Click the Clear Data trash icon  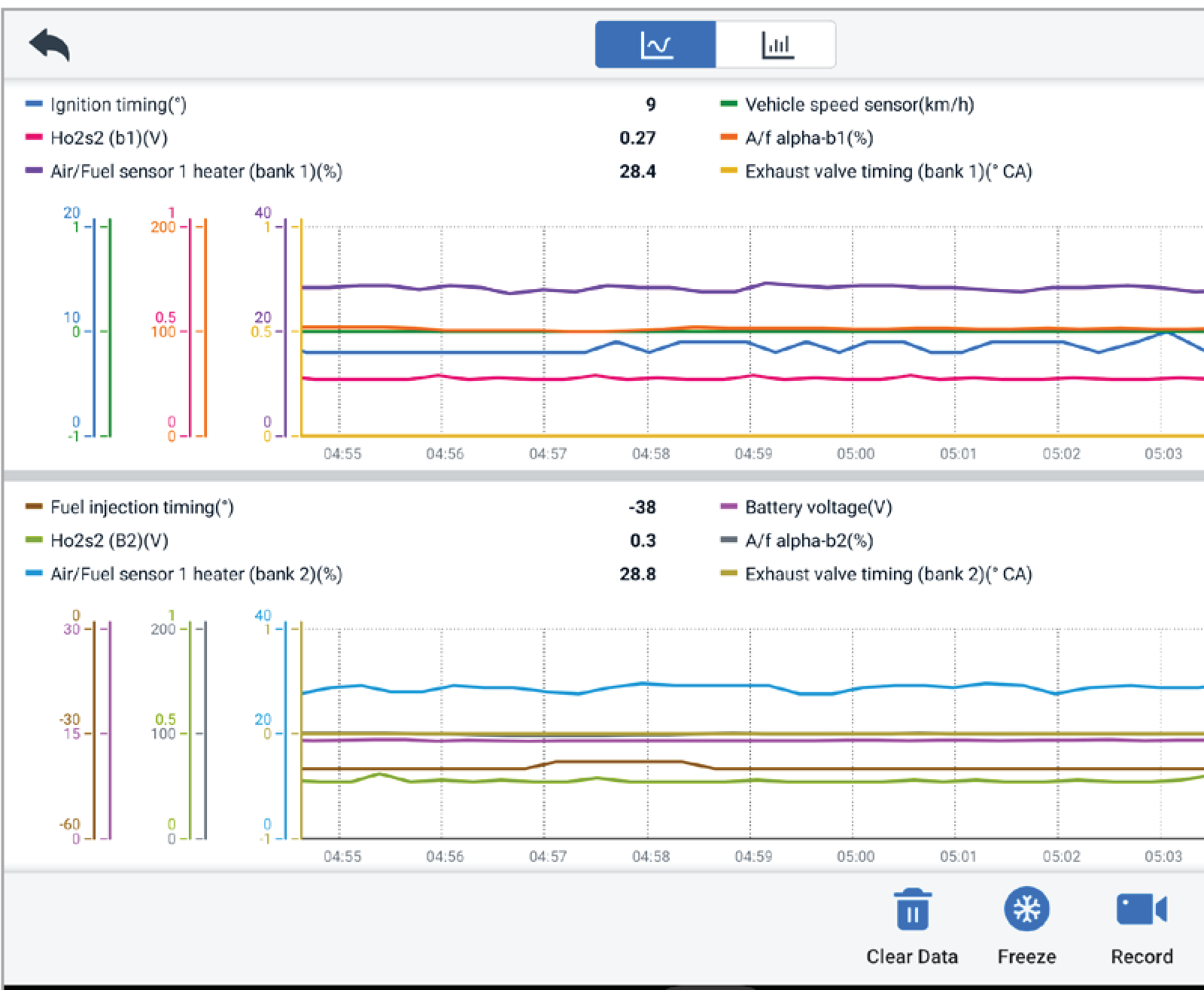tap(912, 909)
